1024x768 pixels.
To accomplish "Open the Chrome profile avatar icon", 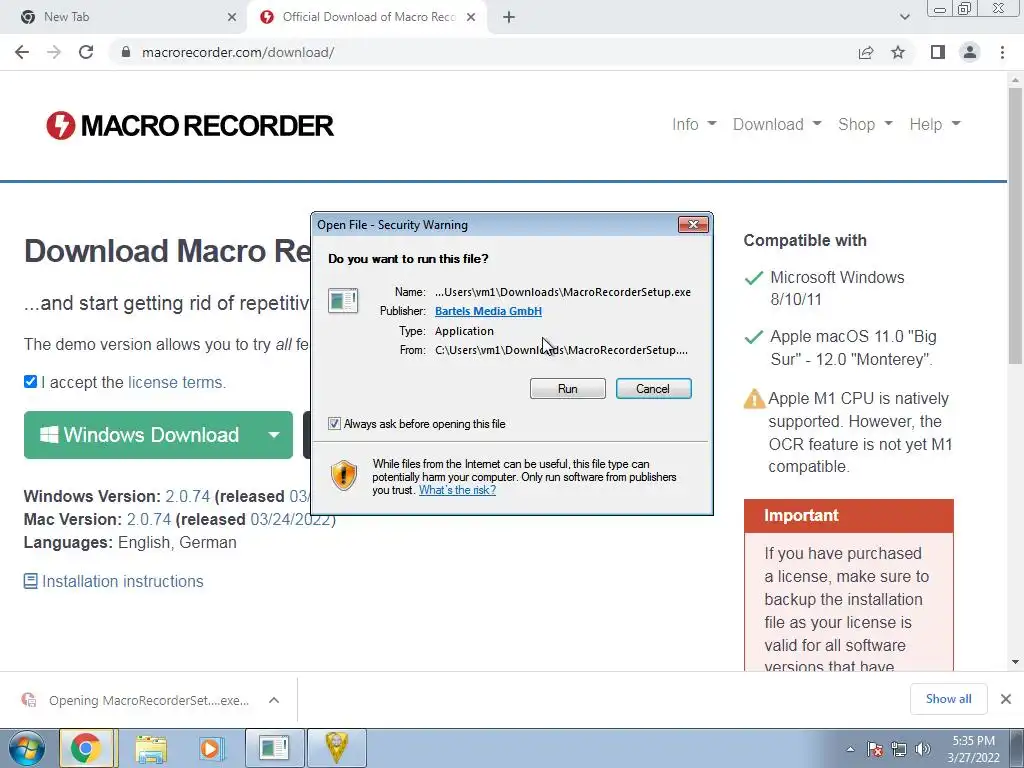I will tap(970, 52).
